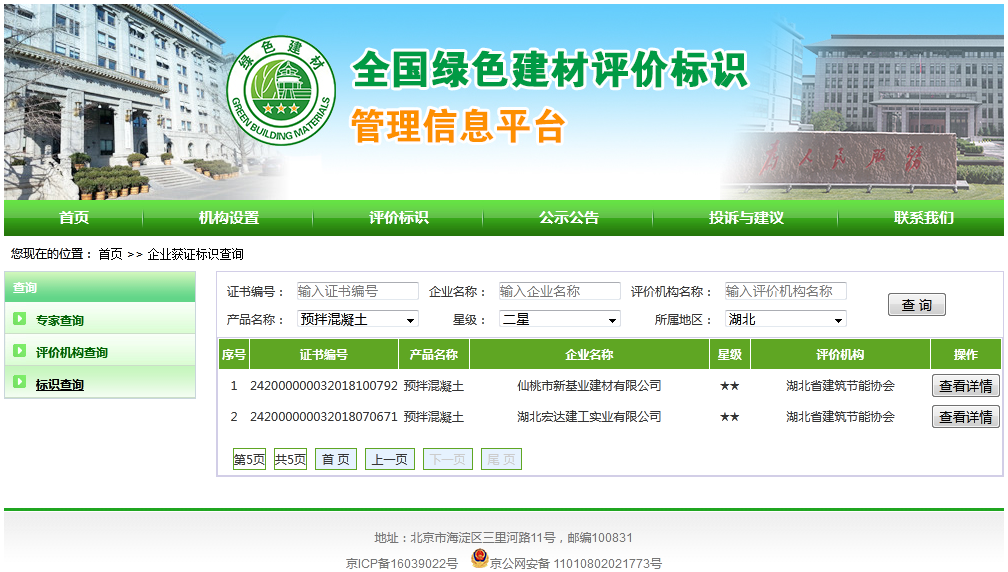Open 投诉与建议 navigation menu item
1008x572 pixels.
(x=746, y=218)
